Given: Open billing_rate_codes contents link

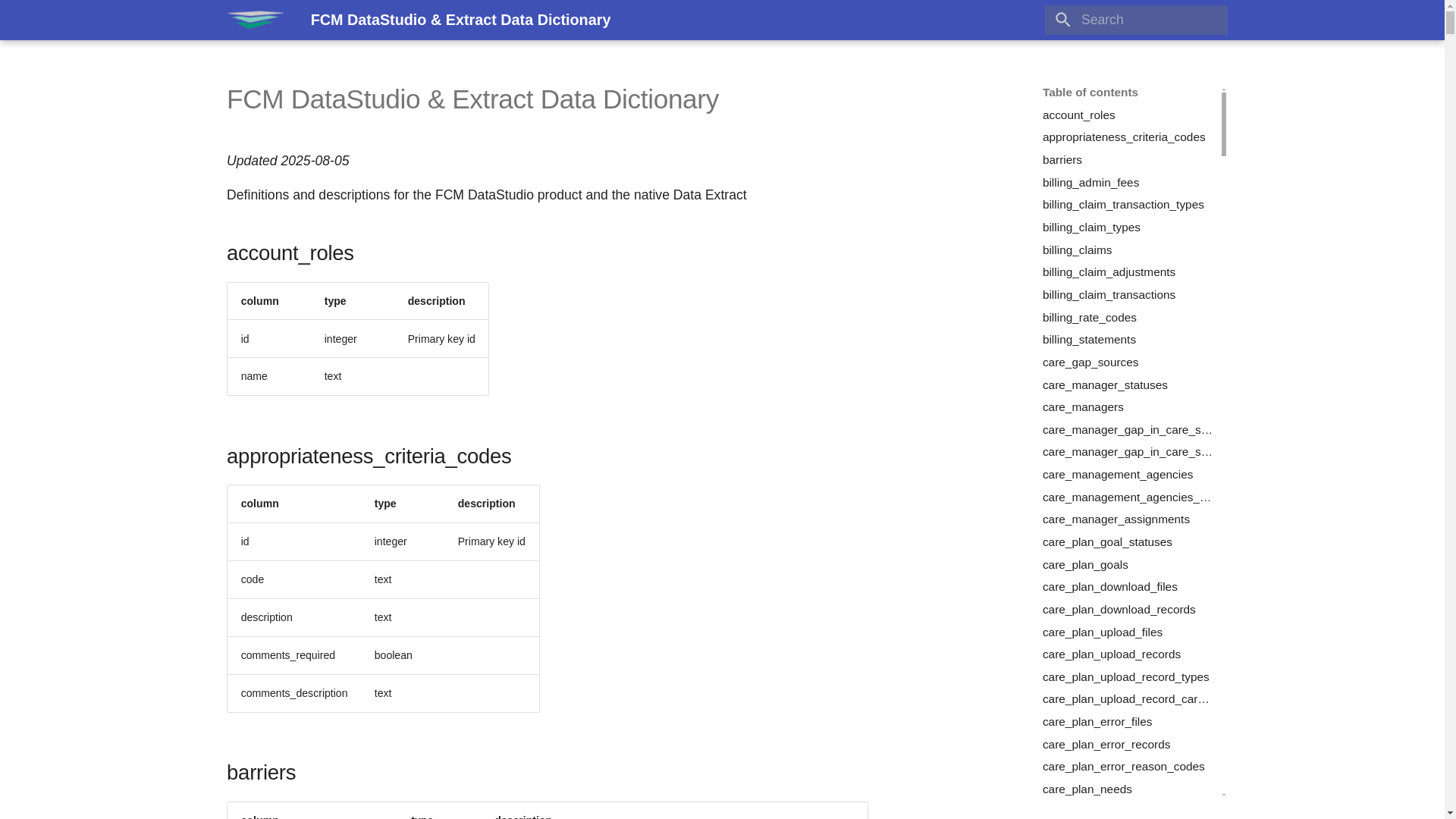Looking at the screenshot, I should point(1089,318).
